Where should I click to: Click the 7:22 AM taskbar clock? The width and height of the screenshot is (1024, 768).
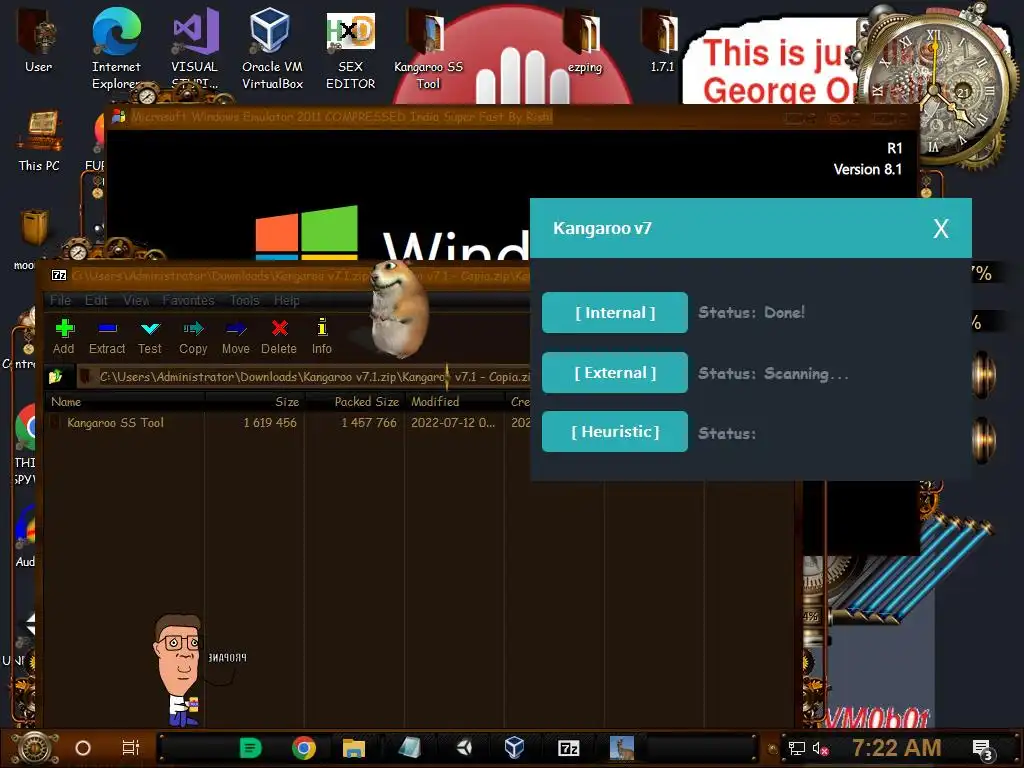tap(897, 748)
